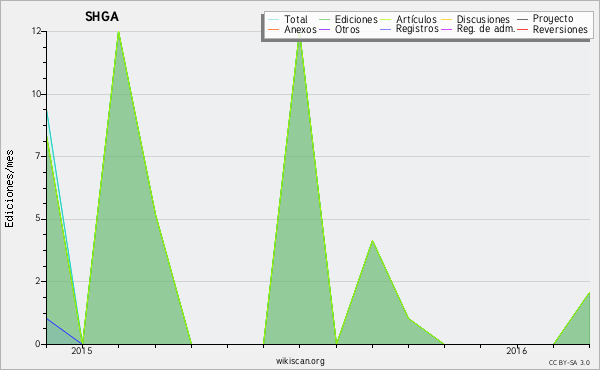Click the SHGA chart title
The image size is (600, 370).
tap(102, 16)
